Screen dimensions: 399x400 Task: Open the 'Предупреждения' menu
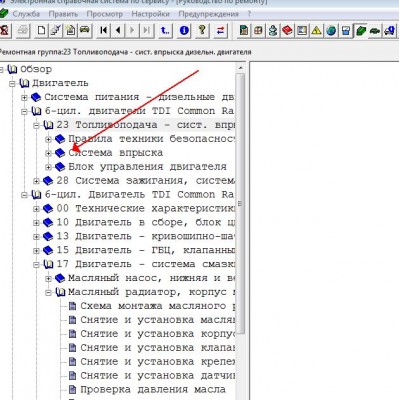[208, 14]
